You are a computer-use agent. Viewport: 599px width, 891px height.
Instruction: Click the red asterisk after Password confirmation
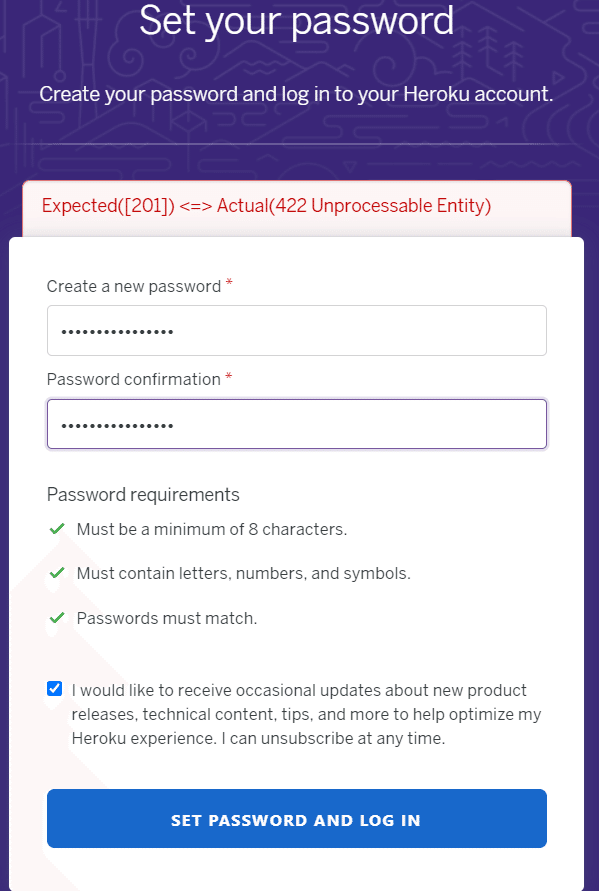pos(228,376)
